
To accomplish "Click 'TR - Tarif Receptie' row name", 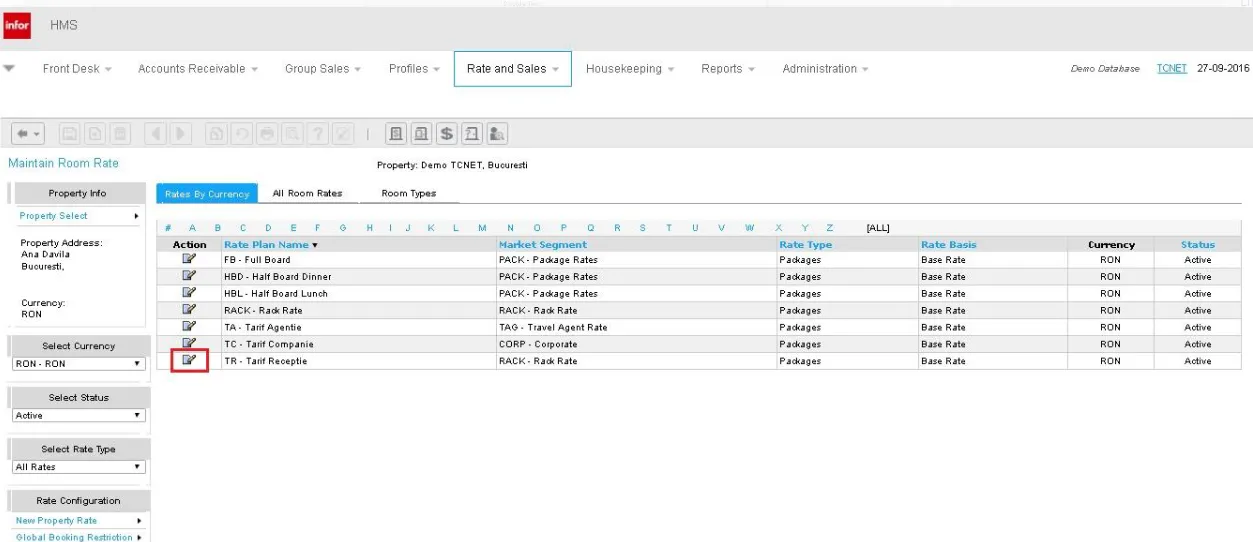I will tap(265, 361).
